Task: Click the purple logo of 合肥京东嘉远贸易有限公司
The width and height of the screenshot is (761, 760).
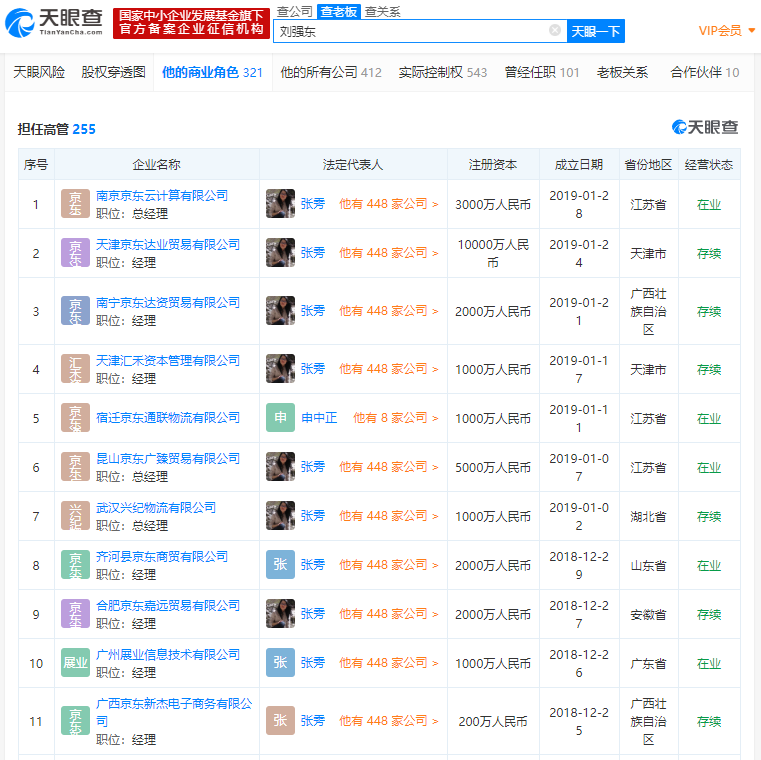Action: (x=75, y=614)
